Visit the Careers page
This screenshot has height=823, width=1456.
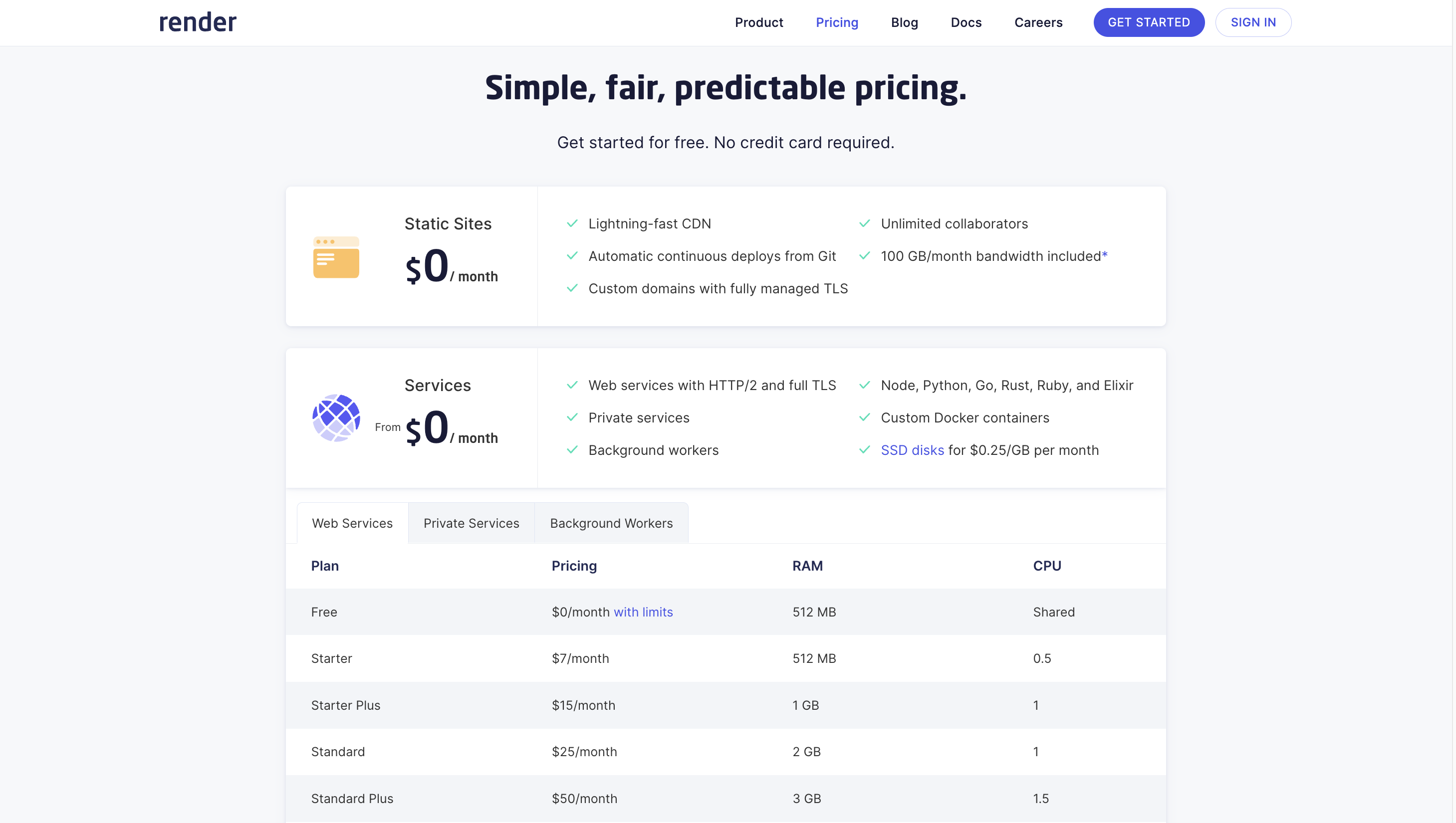click(x=1038, y=22)
